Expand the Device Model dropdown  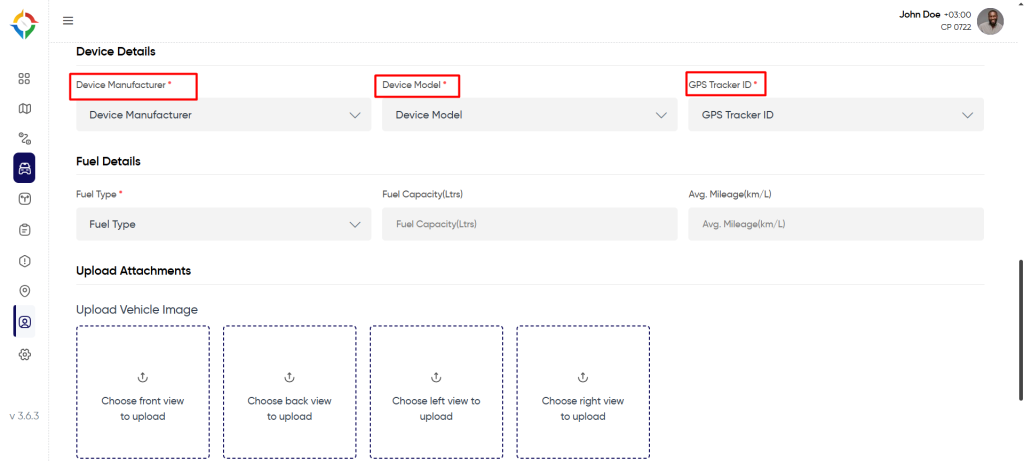pyautogui.click(x=530, y=115)
